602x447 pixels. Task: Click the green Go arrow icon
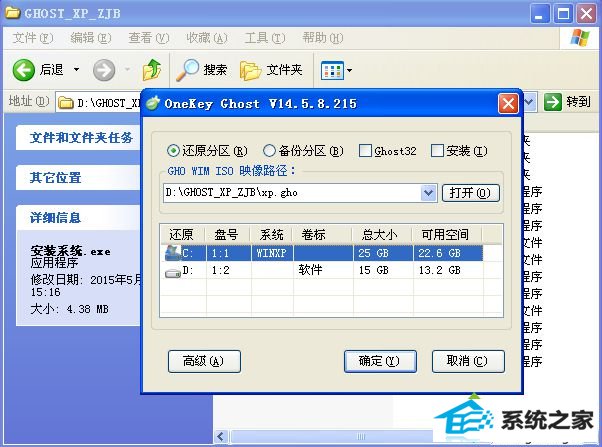553,102
